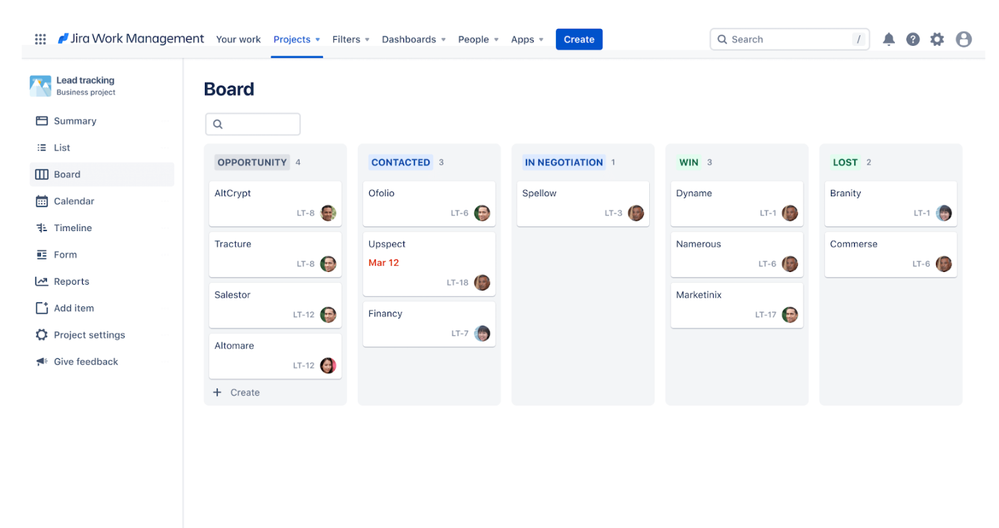The height and width of the screenshot is (528, 999).
Task: Click the Board sidebar icon
Action: tap(41, 175)
